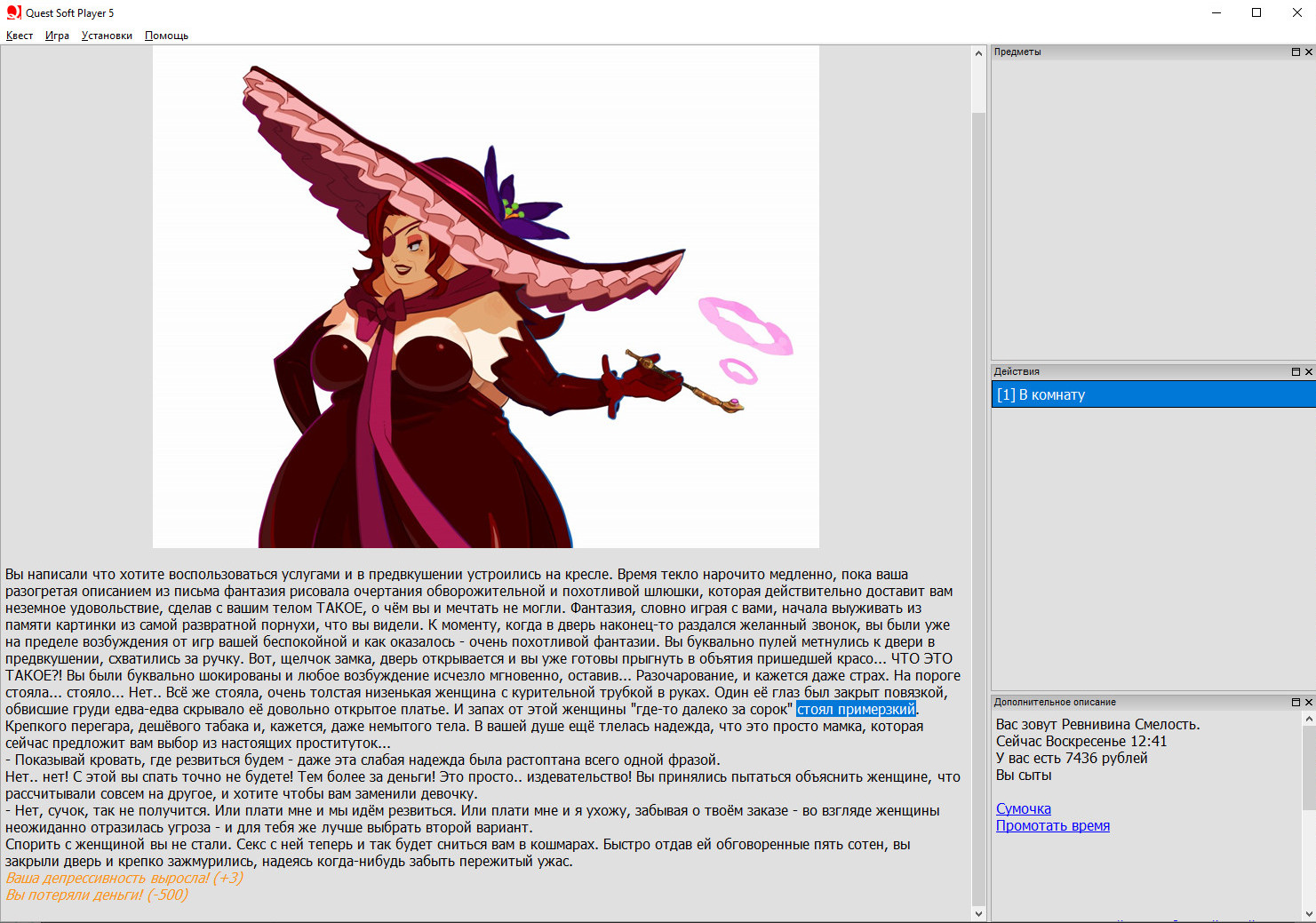Select action "[1] В комнату"
This screenshot has width=1316, height=923.
point(1153,394)
